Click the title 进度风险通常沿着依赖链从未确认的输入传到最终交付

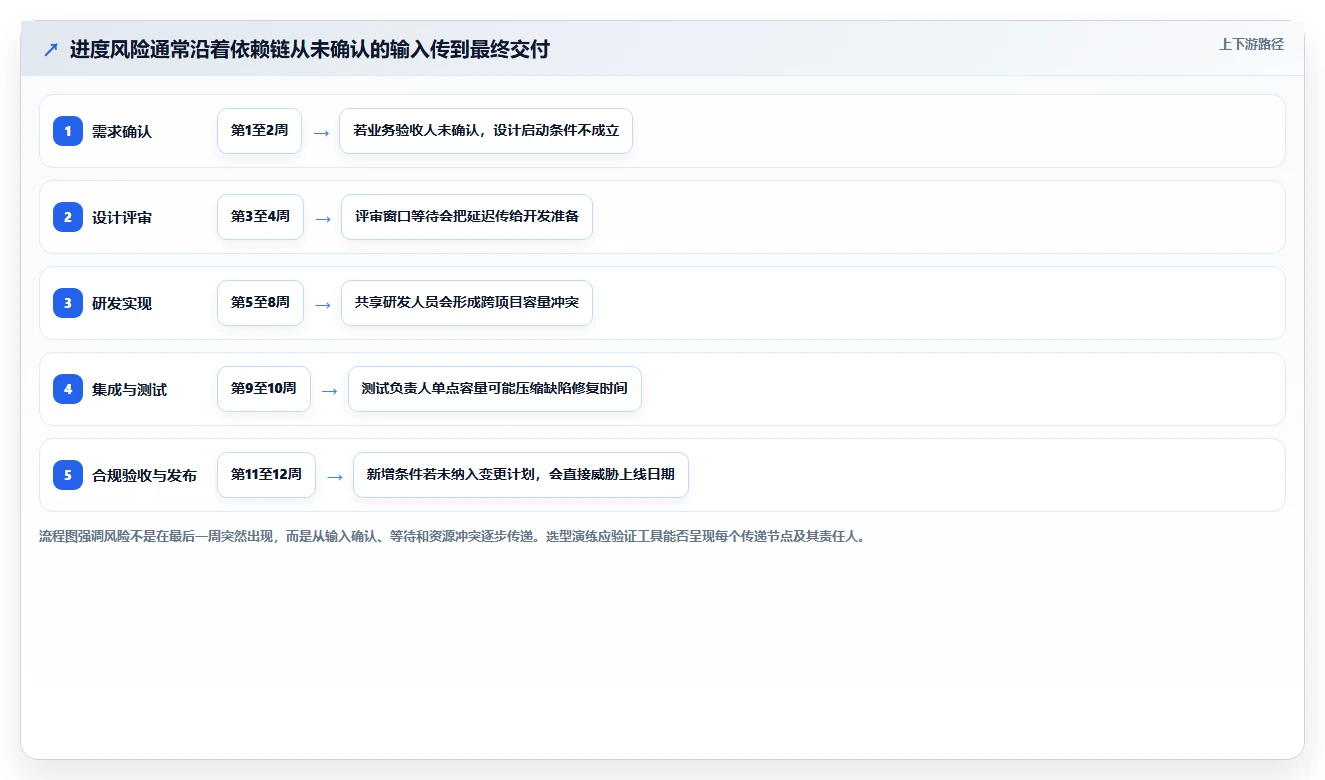pyautogui.click(x=310, y=49)
